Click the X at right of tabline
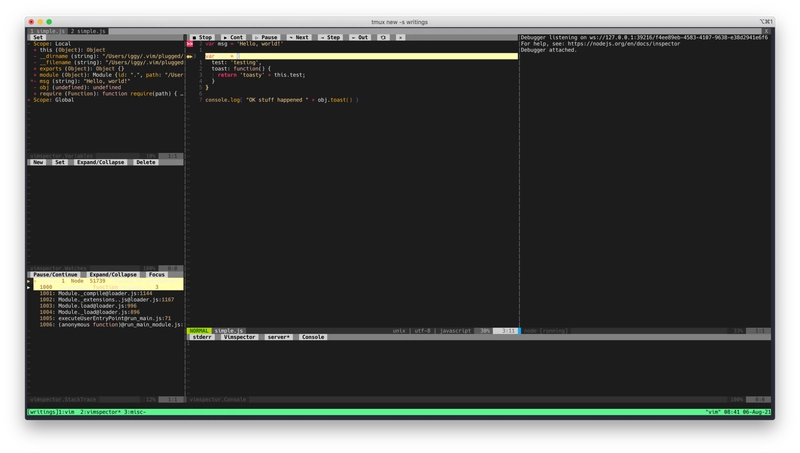The width and height of the screenshot is (800, 453). pos(766,31)
